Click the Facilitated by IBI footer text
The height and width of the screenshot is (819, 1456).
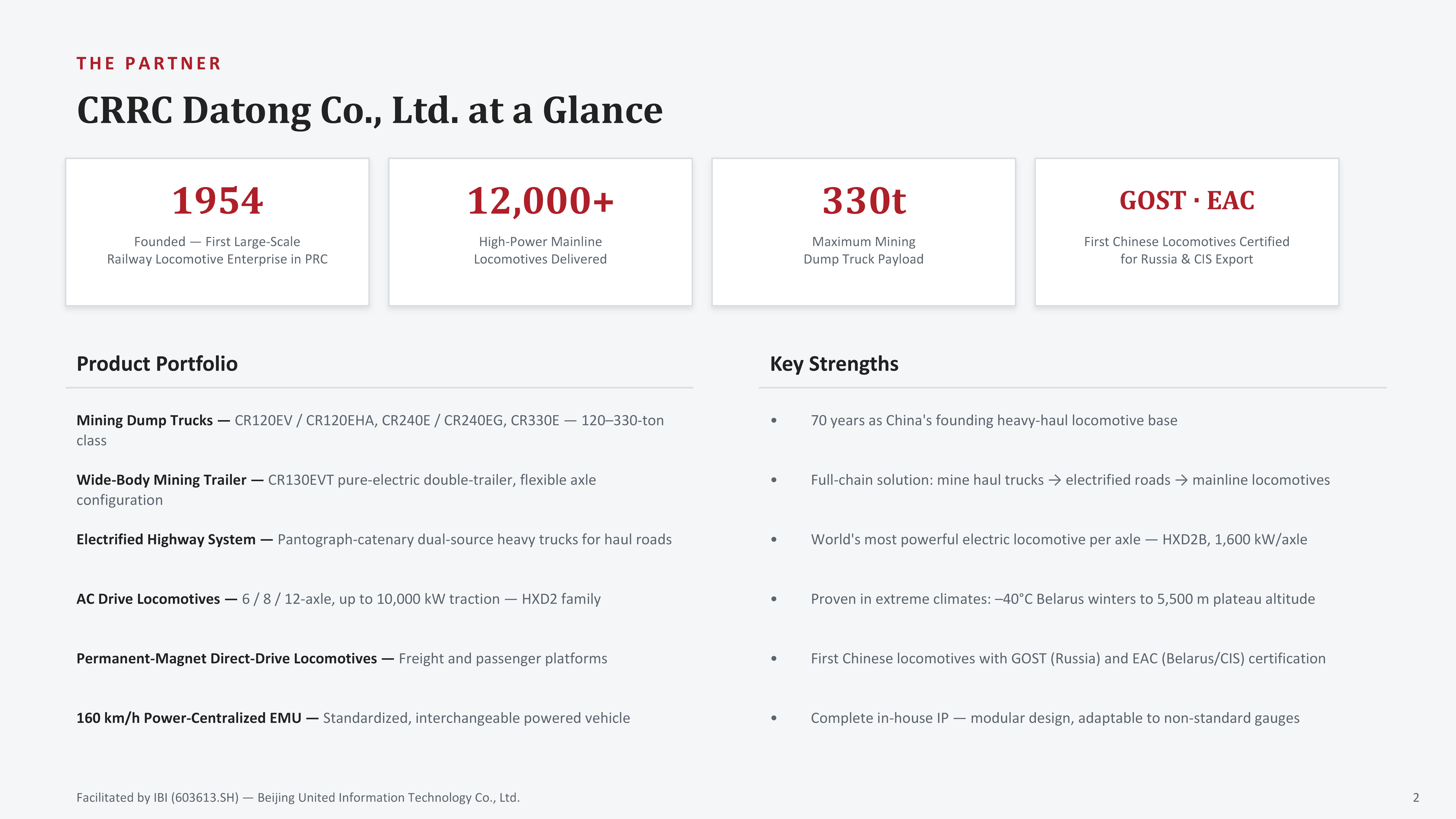[x=298, y=798]
